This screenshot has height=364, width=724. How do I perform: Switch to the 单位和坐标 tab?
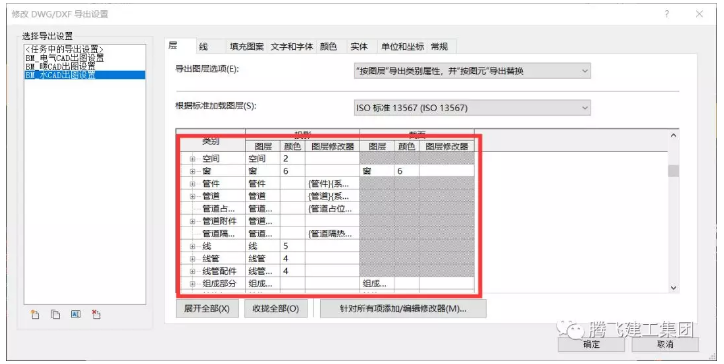tap(402, 46)
